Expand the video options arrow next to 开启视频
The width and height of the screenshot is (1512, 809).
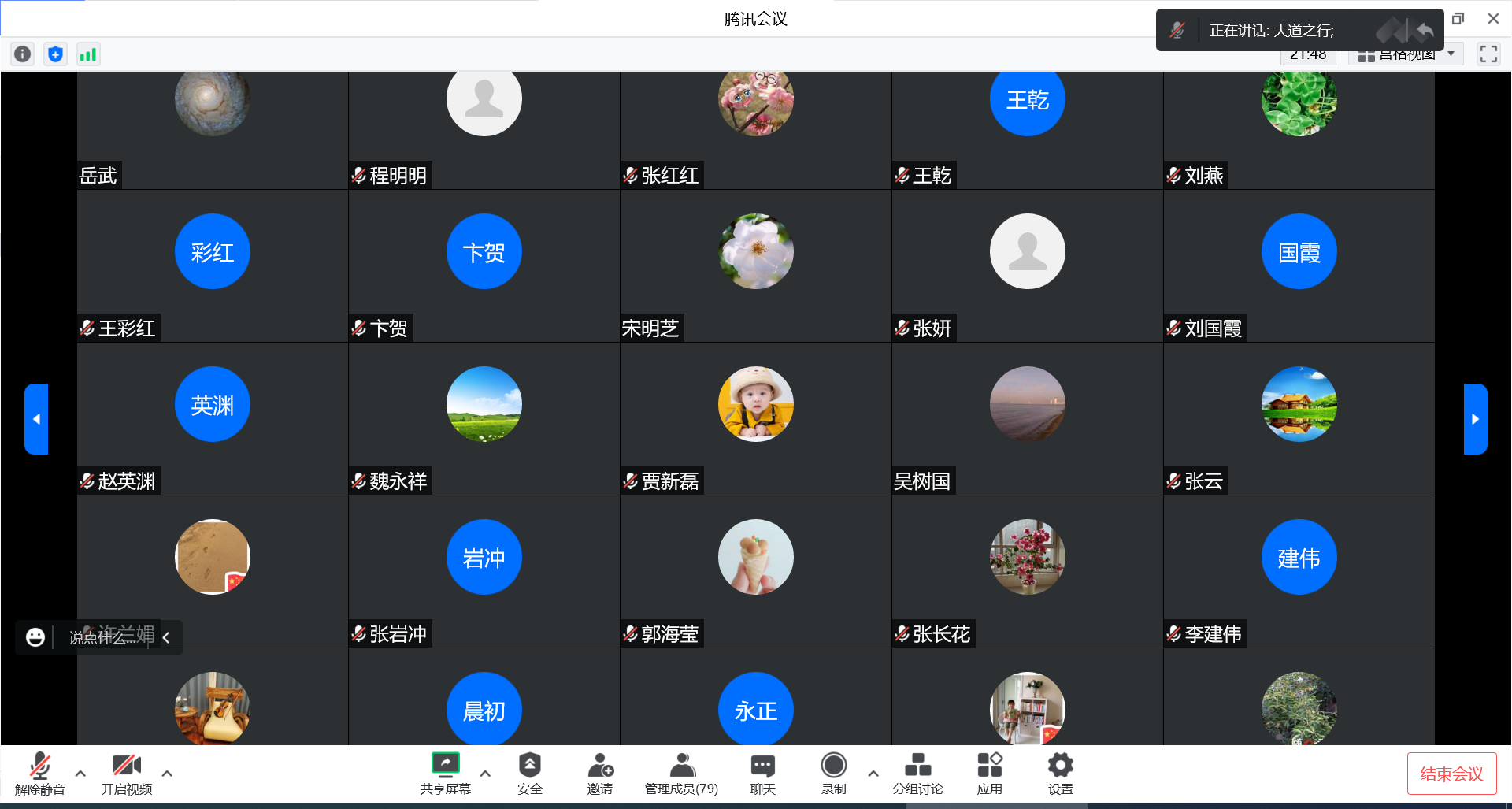point(167,774)
